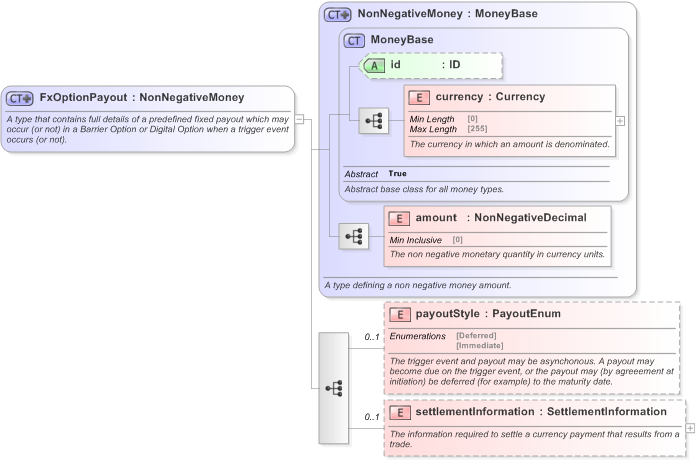The height and width of the screenshot is (462, 695).
Task: Click the currency : Currency label
Action: point(490,97)
